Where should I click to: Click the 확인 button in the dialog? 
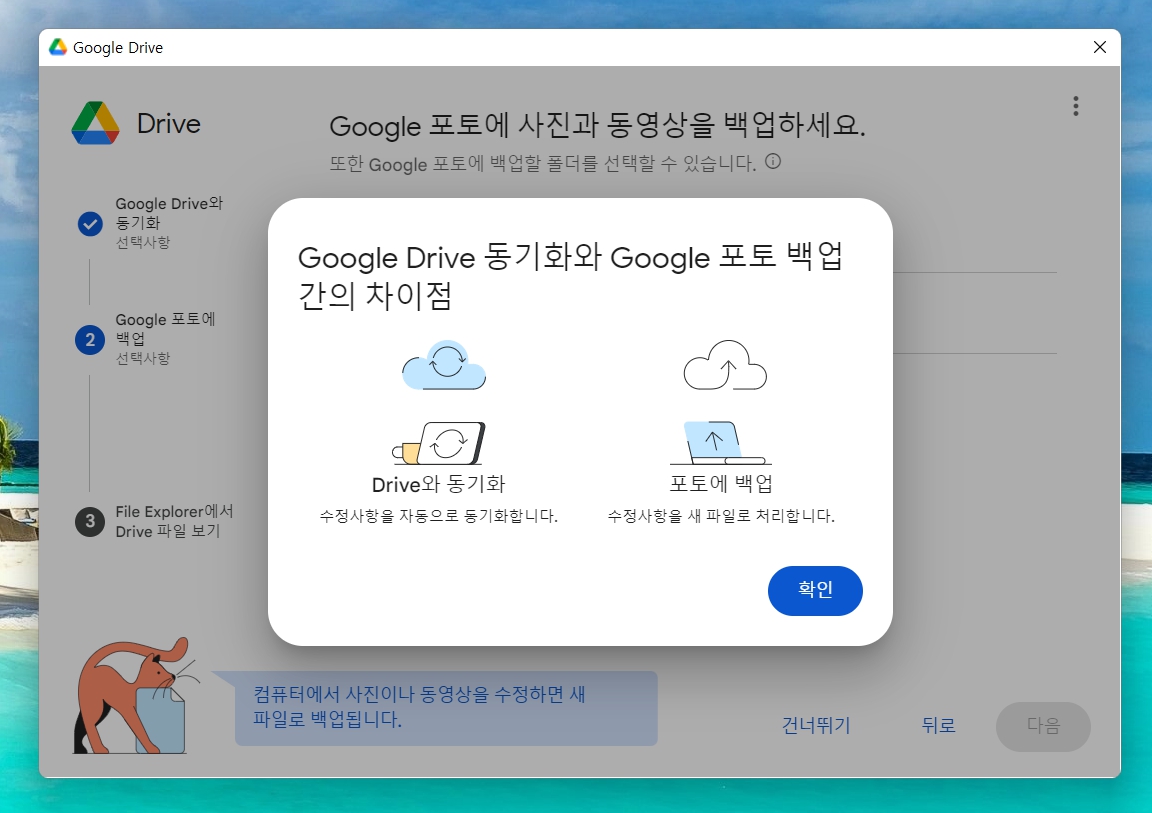tap(815, 590)
